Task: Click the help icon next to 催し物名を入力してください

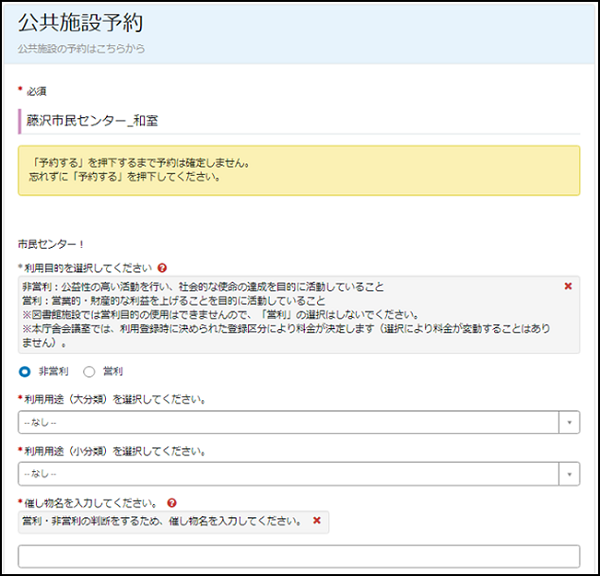Action: 172,503
